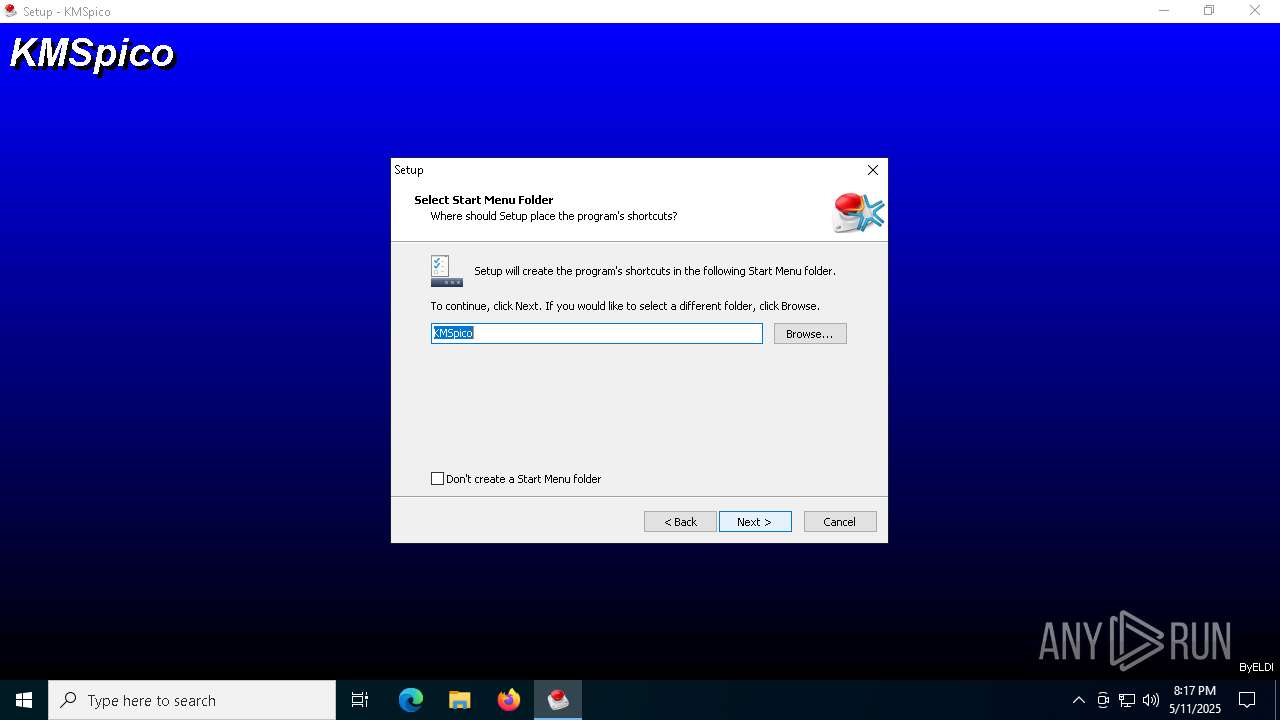Close the Setup dialog with X
The width and height of the screenshot is (1280, 720).
click(x=873, y=170)
